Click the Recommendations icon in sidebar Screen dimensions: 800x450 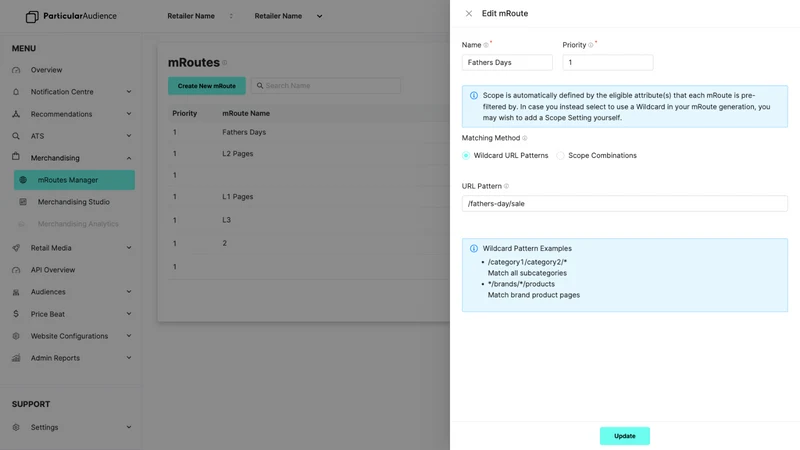coord(16,114)
